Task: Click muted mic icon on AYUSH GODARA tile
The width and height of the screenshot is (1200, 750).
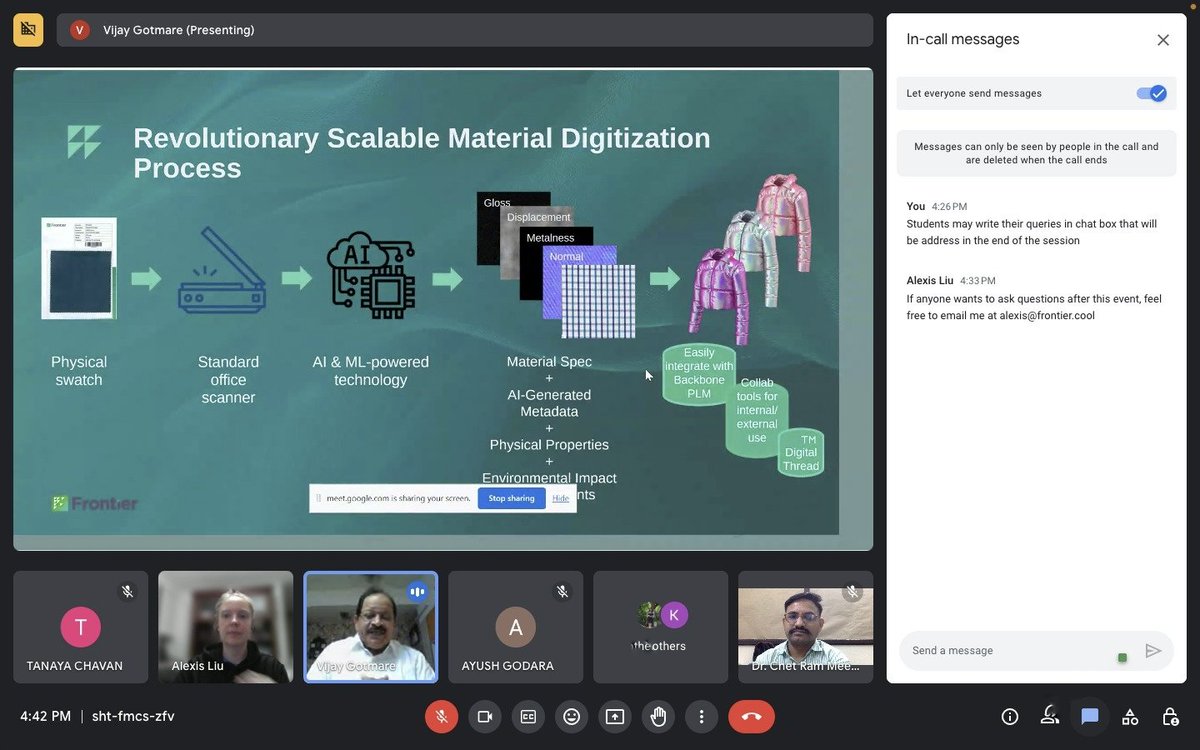Action: [562, 591]
